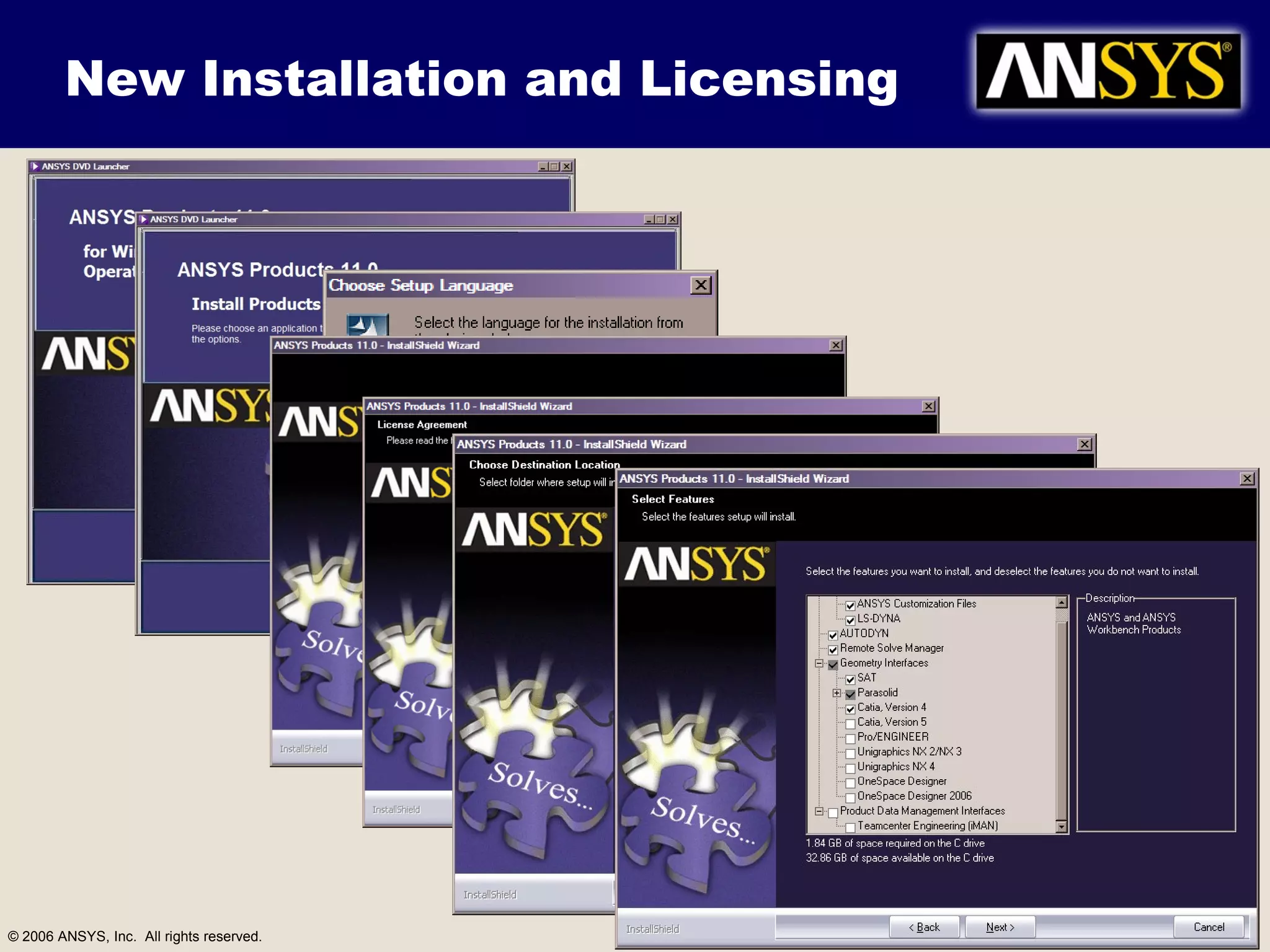Click the ANSYS logo in Select Features window
Image resolution: width=1270 pixels, height=952 pixels.
(696, 564)
